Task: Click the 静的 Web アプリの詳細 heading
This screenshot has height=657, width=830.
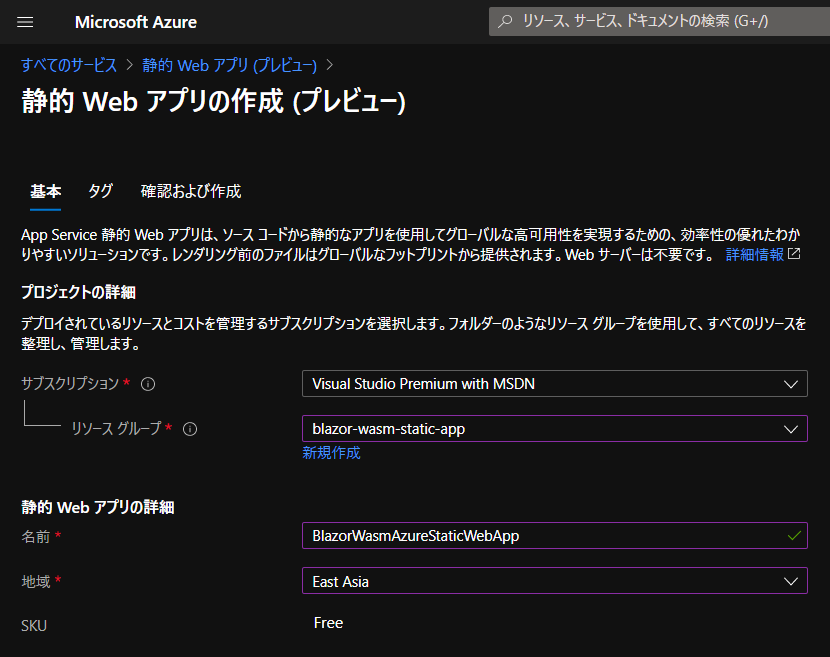Action: point(98,507)
